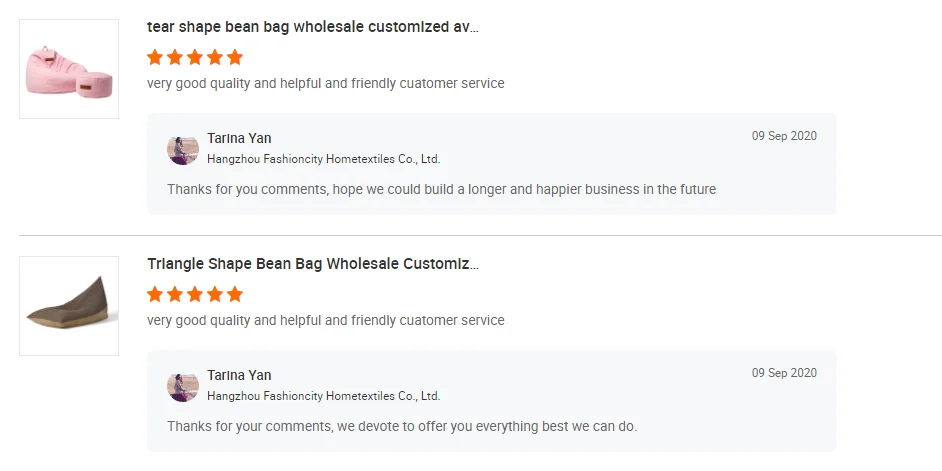942x471 pixels.
Task: Click the fifth star of tear shape review
Action: coord(235,57)
